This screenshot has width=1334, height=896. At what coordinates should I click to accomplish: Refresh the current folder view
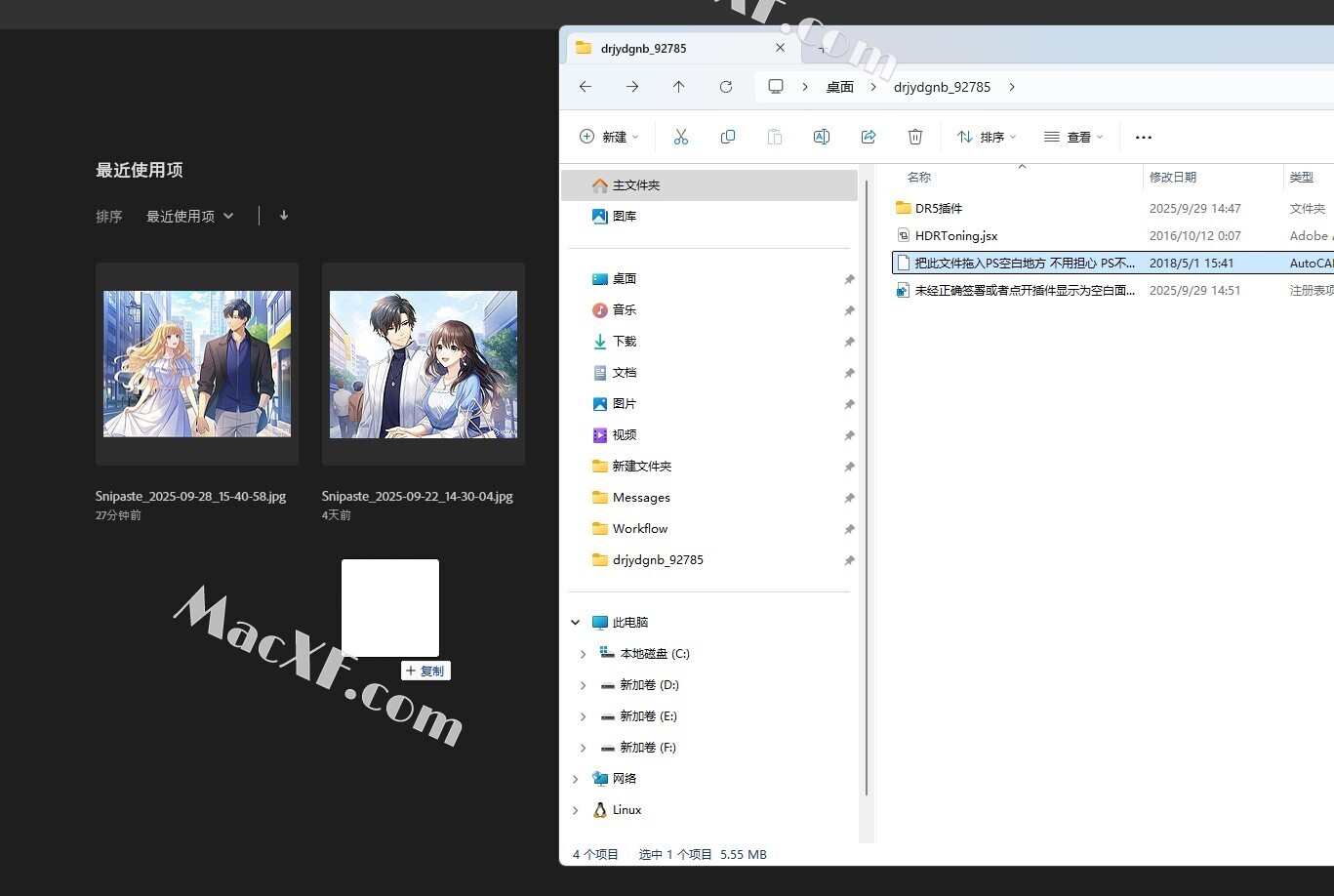point(726,87)
